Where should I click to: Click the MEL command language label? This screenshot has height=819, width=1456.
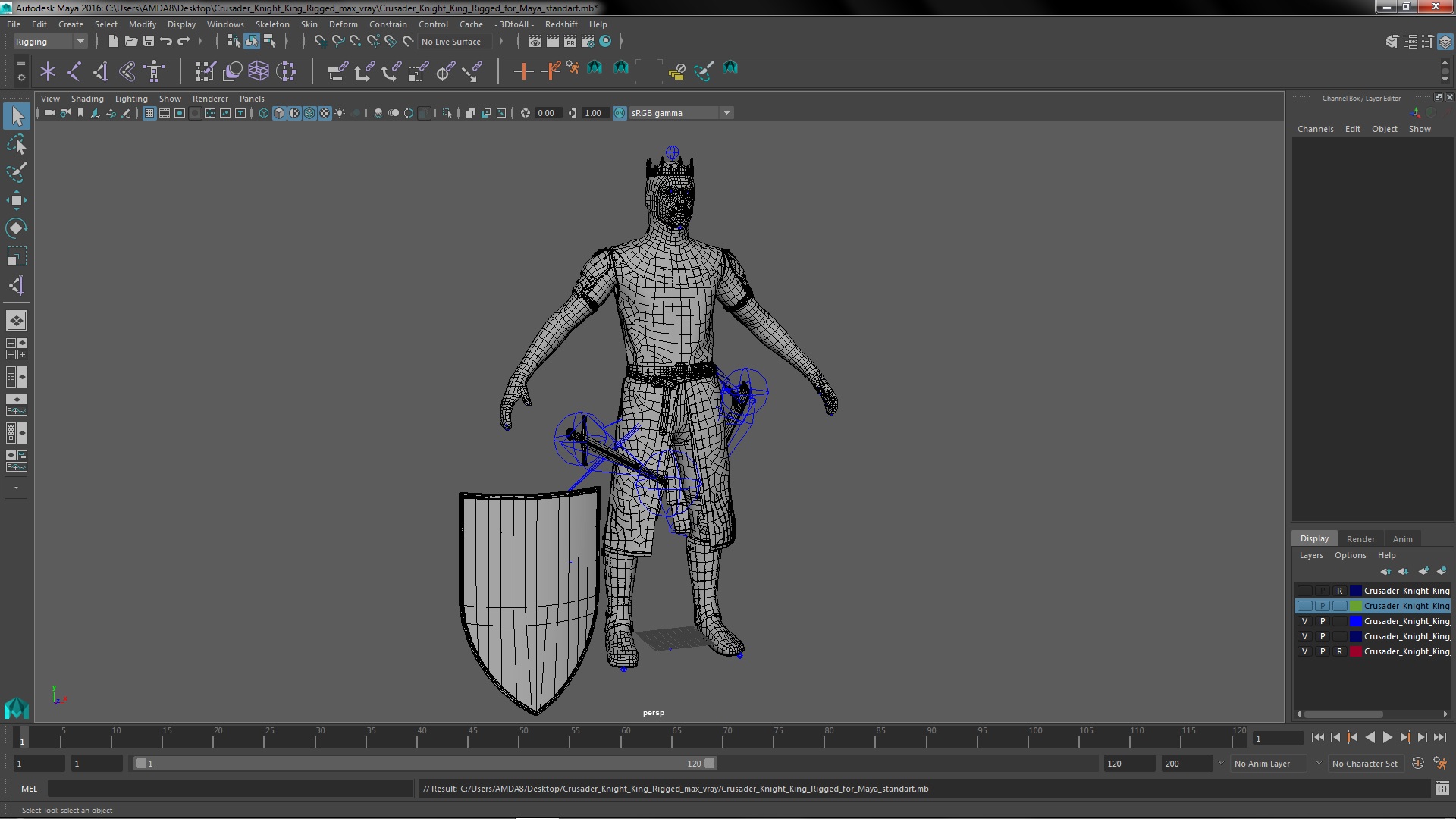click(x=29, y=789)
